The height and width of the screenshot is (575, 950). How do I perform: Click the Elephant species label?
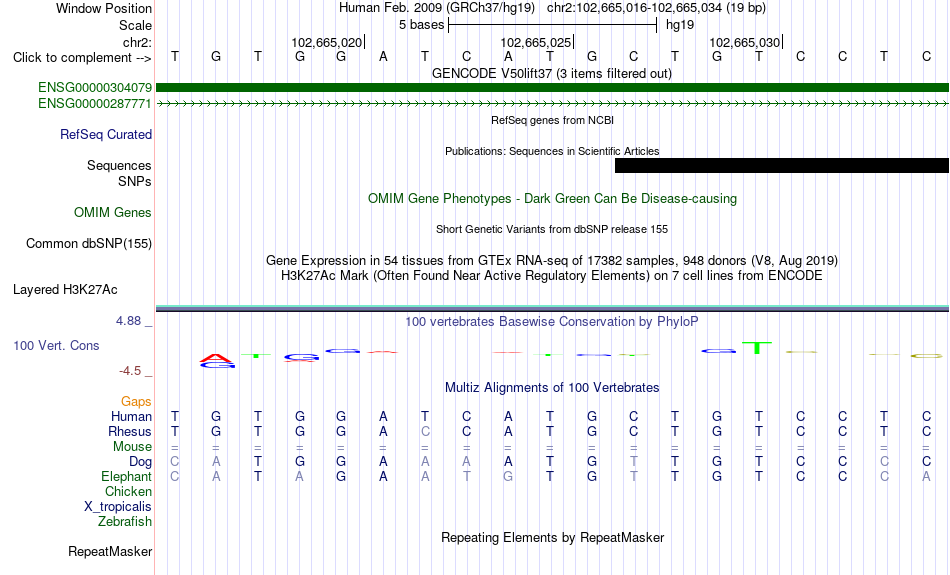pos(127,477)
